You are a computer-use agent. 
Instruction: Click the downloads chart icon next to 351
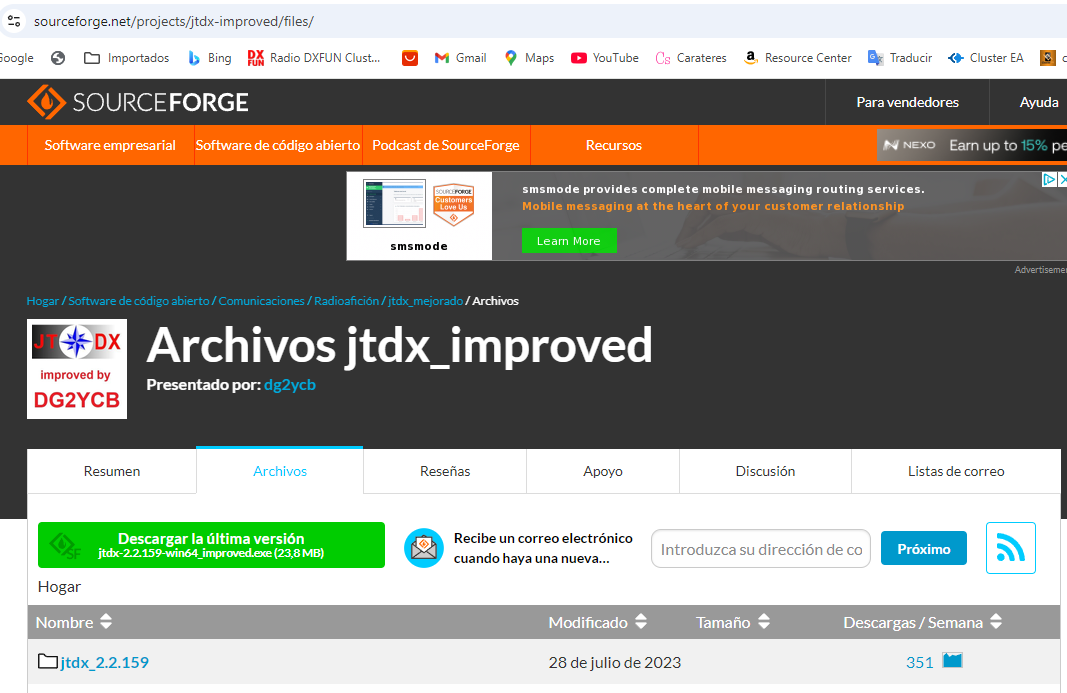952,660
